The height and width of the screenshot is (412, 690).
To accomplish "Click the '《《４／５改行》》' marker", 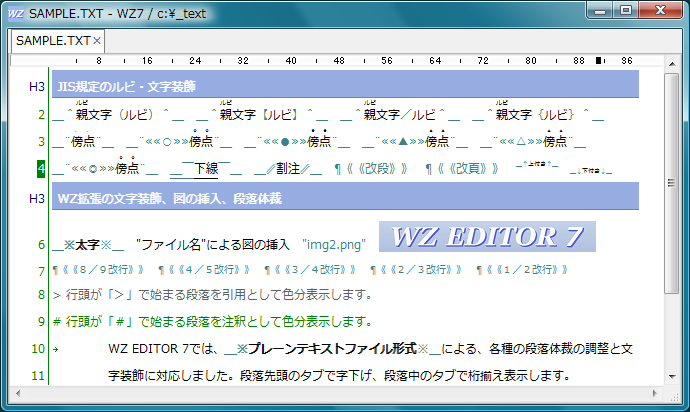I will [209, 269].
